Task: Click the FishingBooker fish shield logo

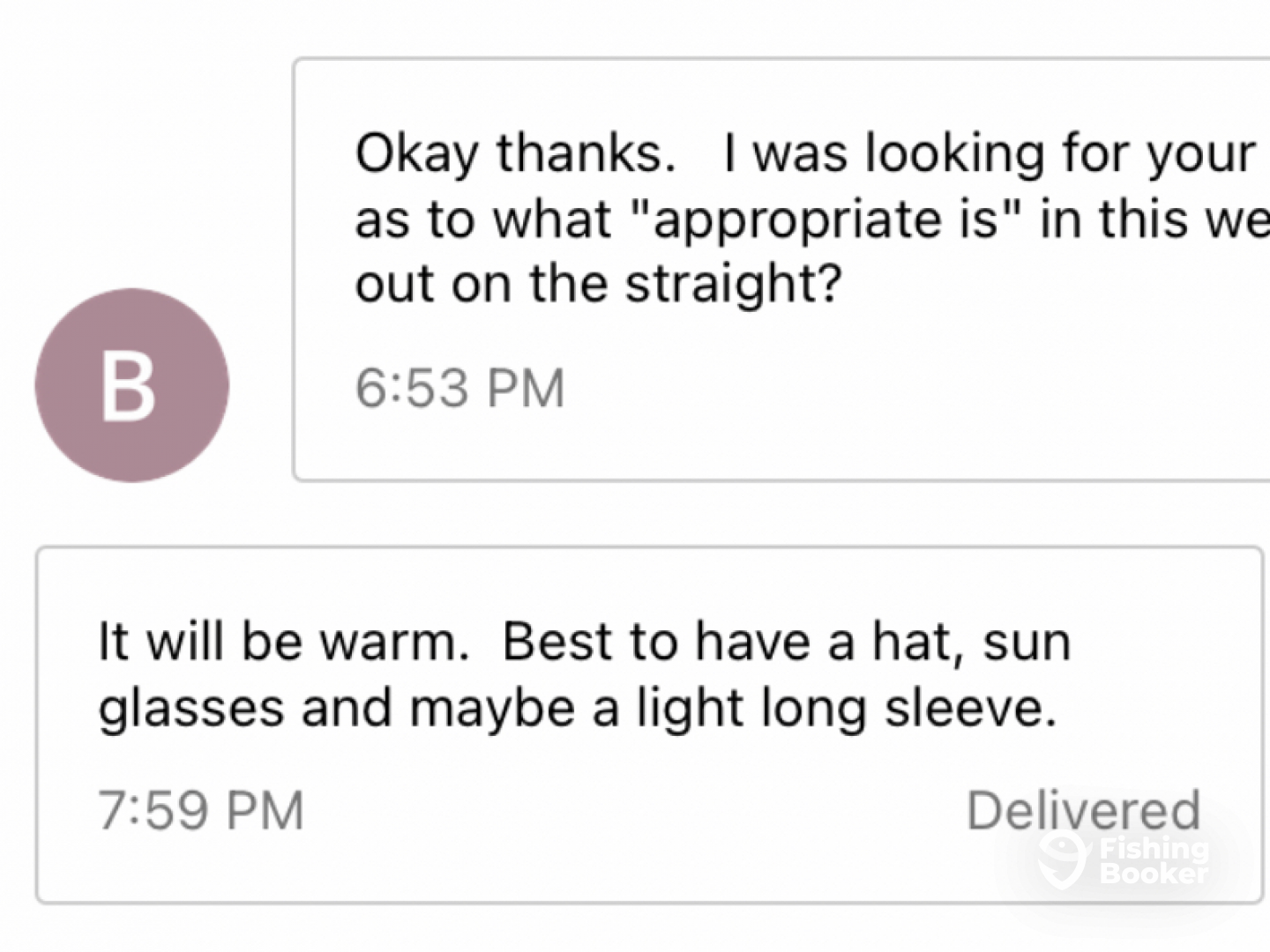Action: pos(1062,860)
